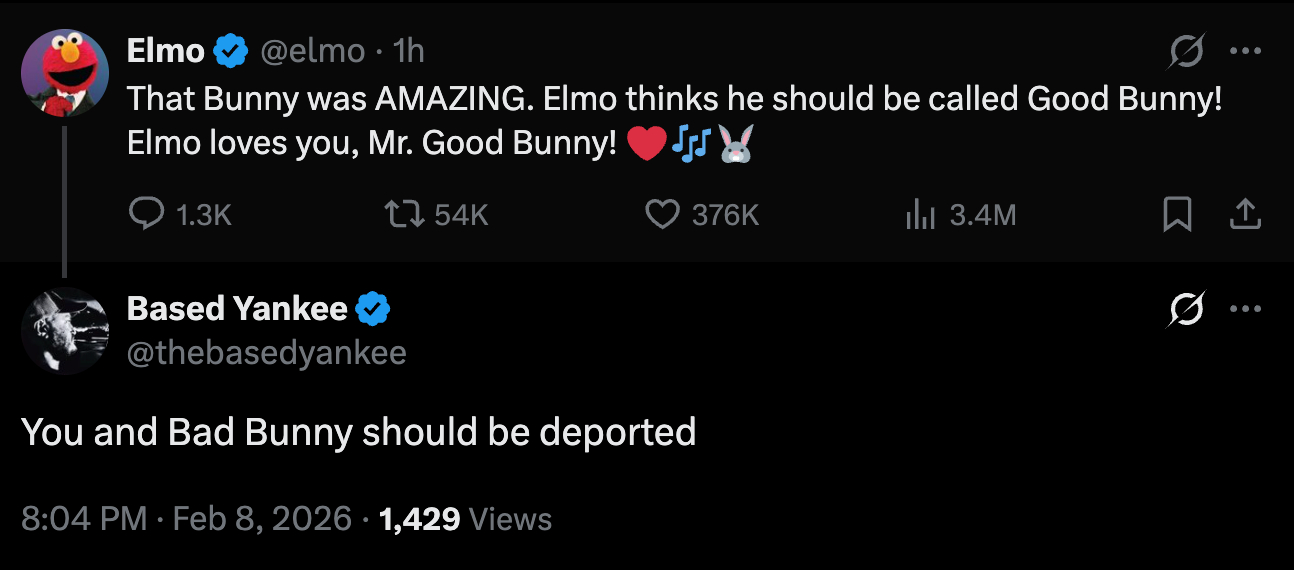Click the reply icon on Elmo's tweet
The image size is (1294, 570).
[x=148, y=214]
